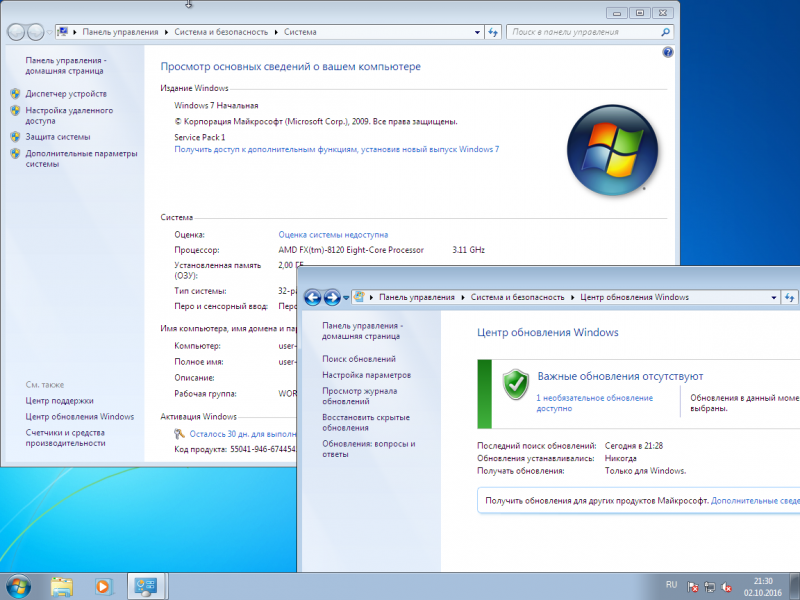
Task: Open Windows Explorer from the taskbar
Action: [61, 587]
